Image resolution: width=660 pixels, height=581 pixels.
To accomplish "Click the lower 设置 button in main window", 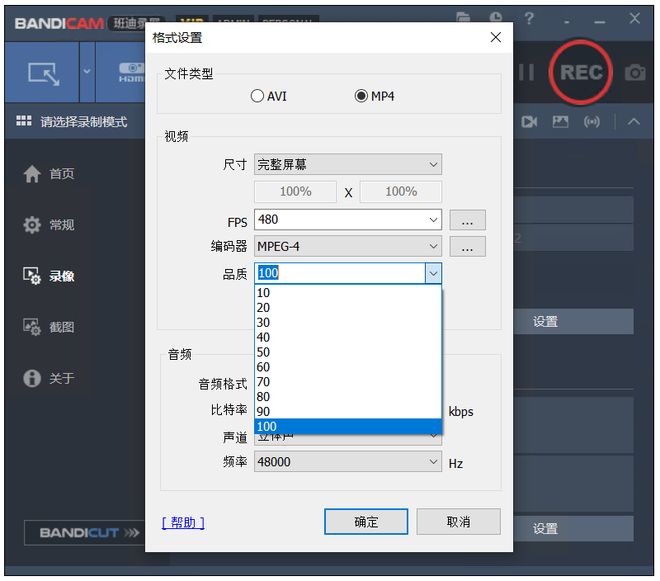I will point(573,529).
